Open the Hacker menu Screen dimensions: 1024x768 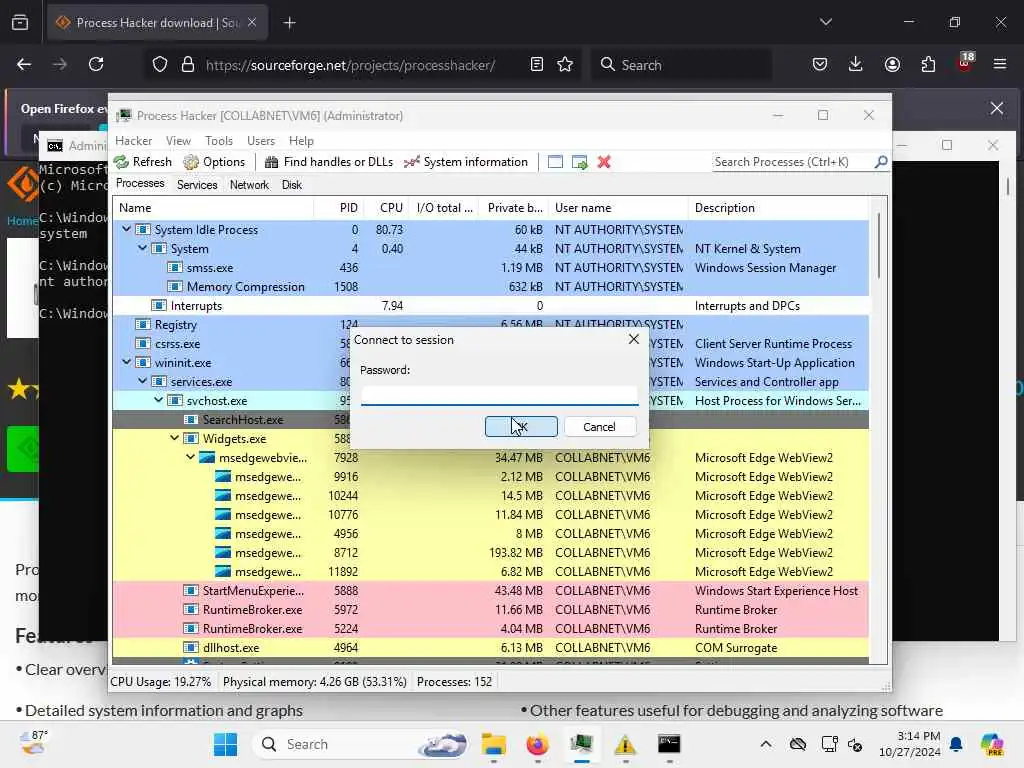click(133, 141)
